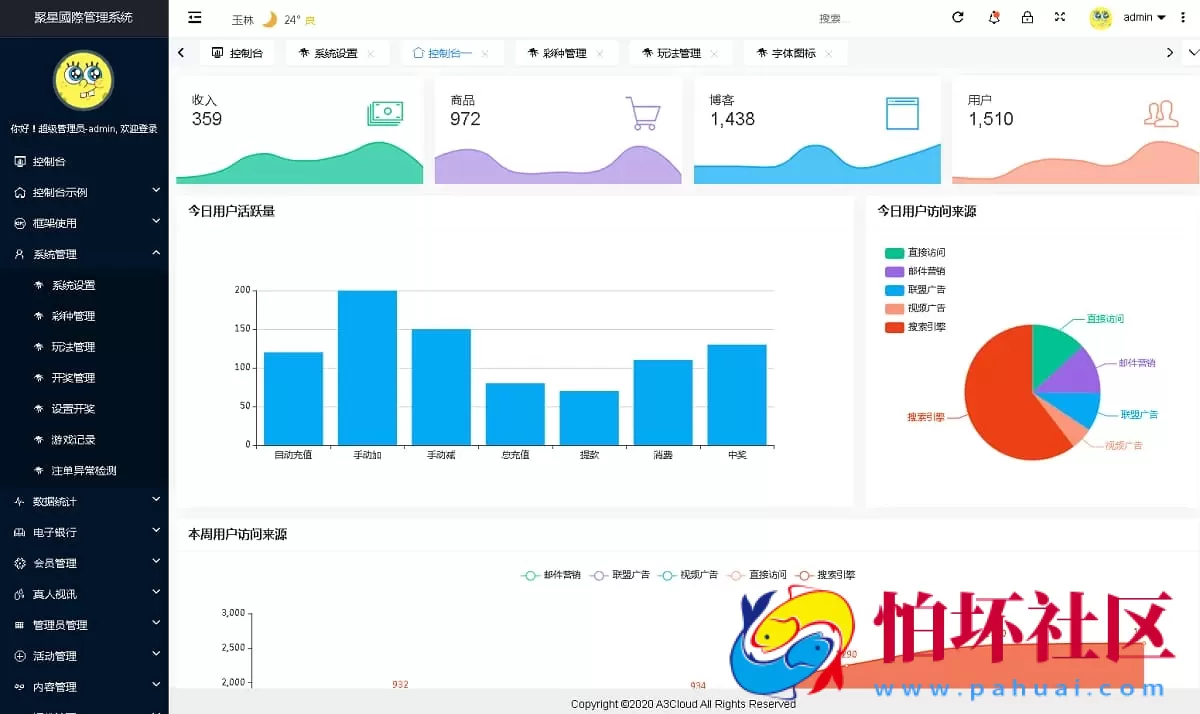The width and height of the screenshot is (1200, 714).
Task: Open the admin user dropdown
Action: point(1144,17)
